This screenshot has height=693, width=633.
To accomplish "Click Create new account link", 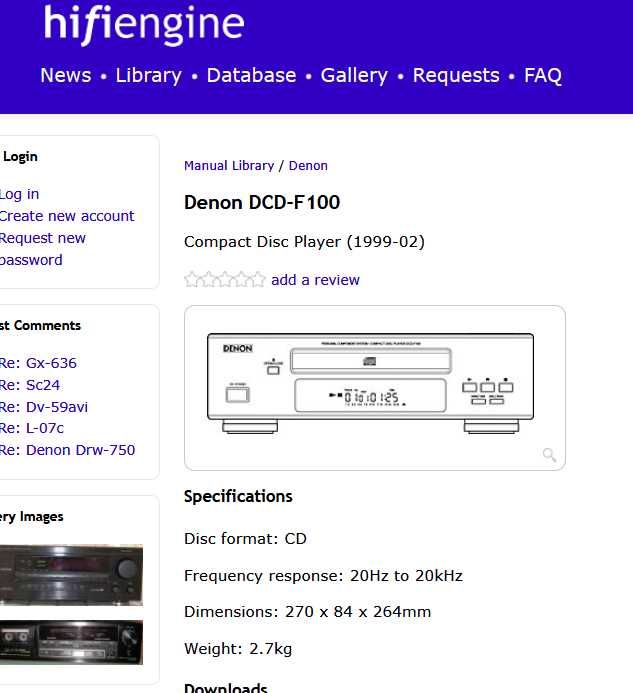I will pyautogui.click(x=66, y=216).
